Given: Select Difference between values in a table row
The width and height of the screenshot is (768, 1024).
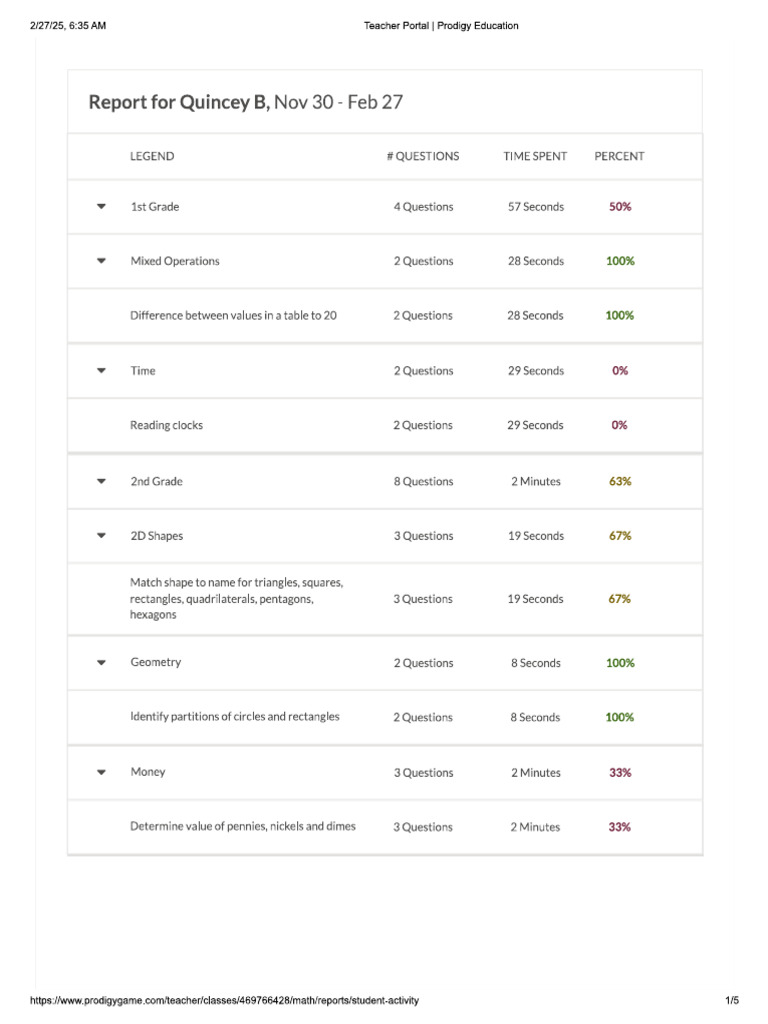Looking at the screenshot, I should tap(385, 315).
